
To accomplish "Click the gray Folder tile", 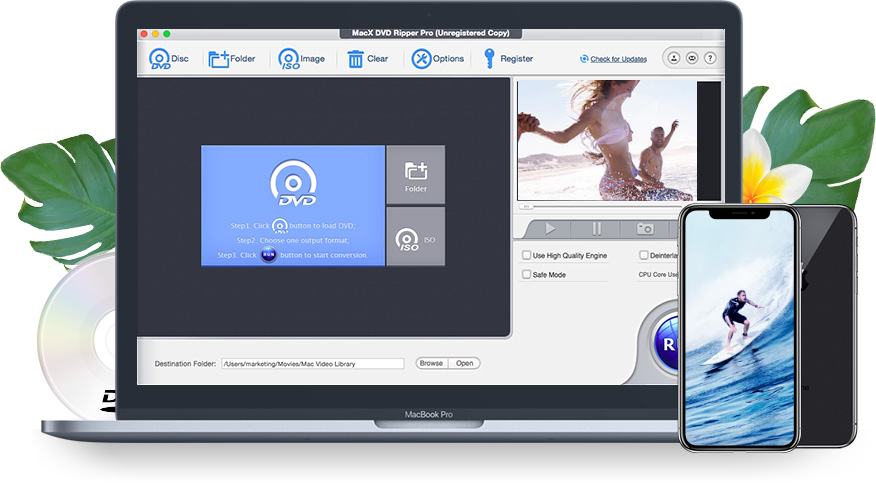I will point(416,175).
